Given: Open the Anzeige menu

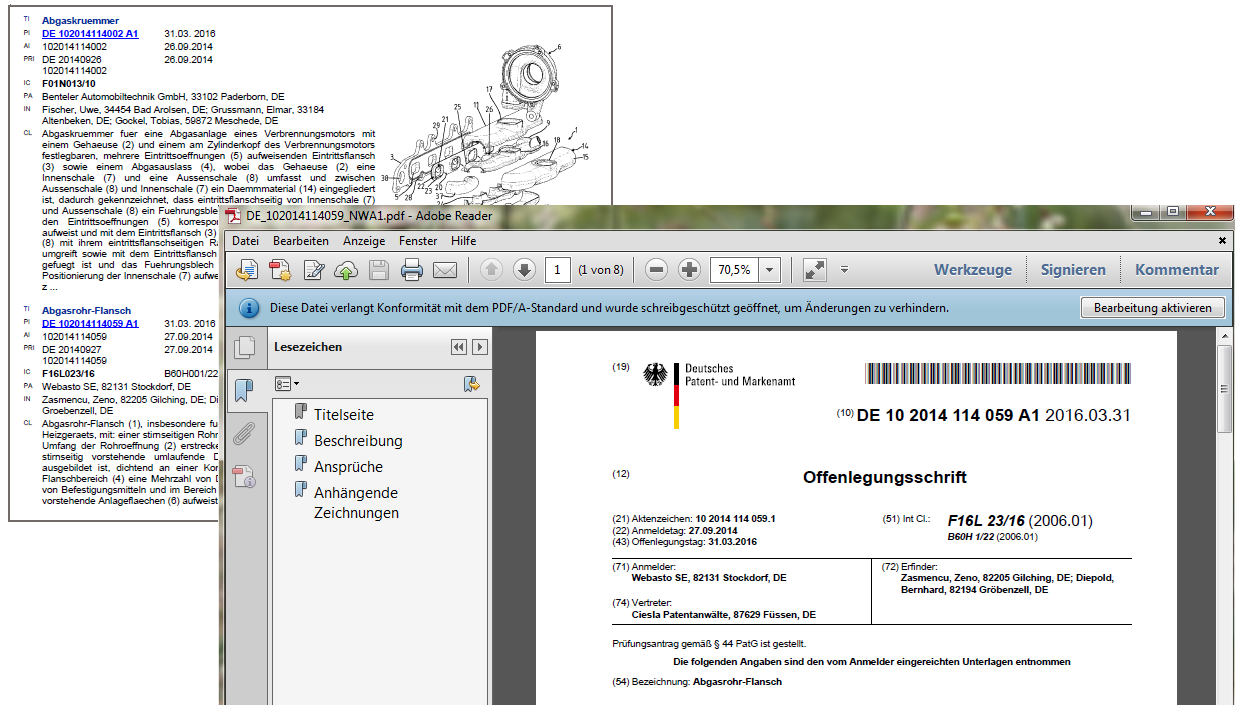Looking at the screenshot, I should click(x=364, y=241).
